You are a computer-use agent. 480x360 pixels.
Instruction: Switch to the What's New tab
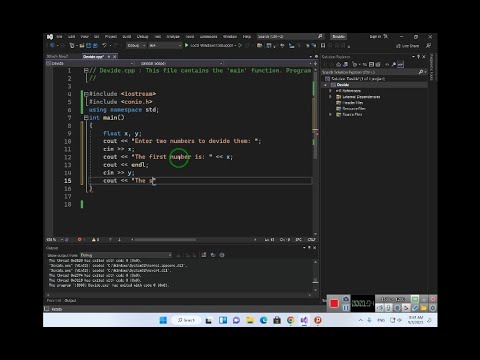coord(57,57)
